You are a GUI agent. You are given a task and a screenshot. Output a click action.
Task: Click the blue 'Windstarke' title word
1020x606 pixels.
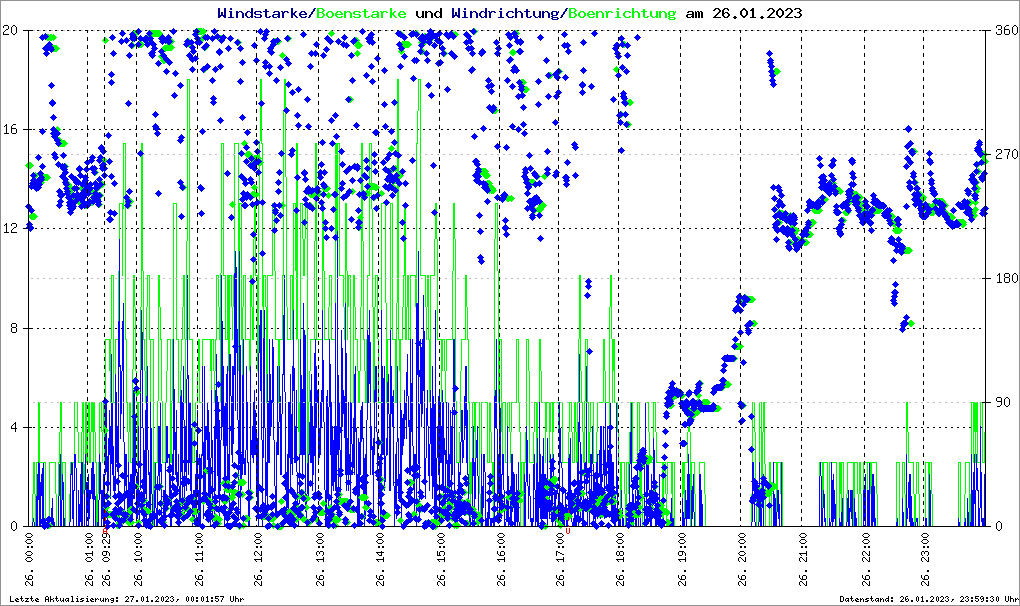(x=264, y=13)
